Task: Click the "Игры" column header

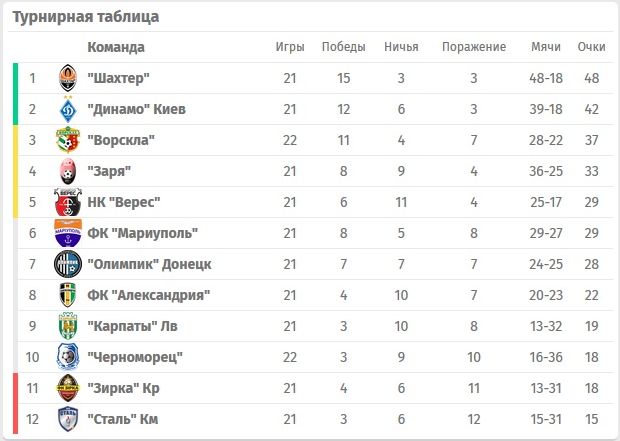Action: click(x=290, y=47)
